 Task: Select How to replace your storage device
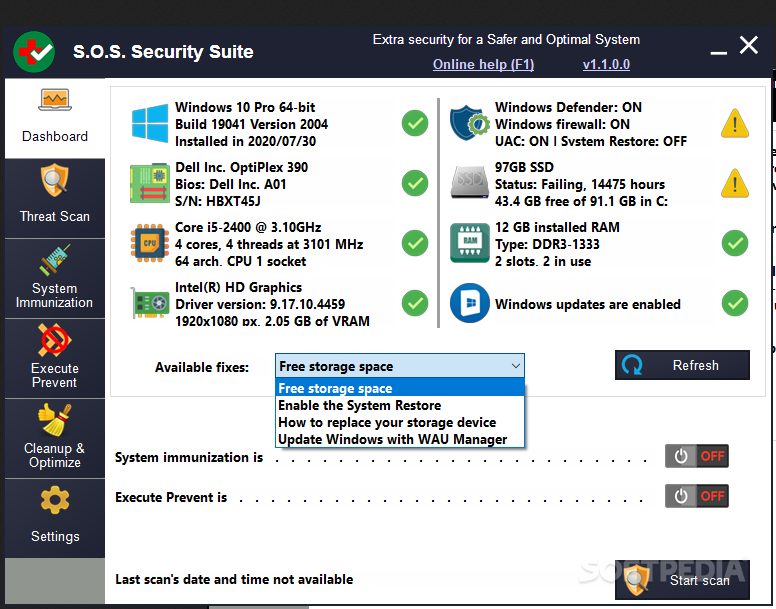tap(400, 422)
